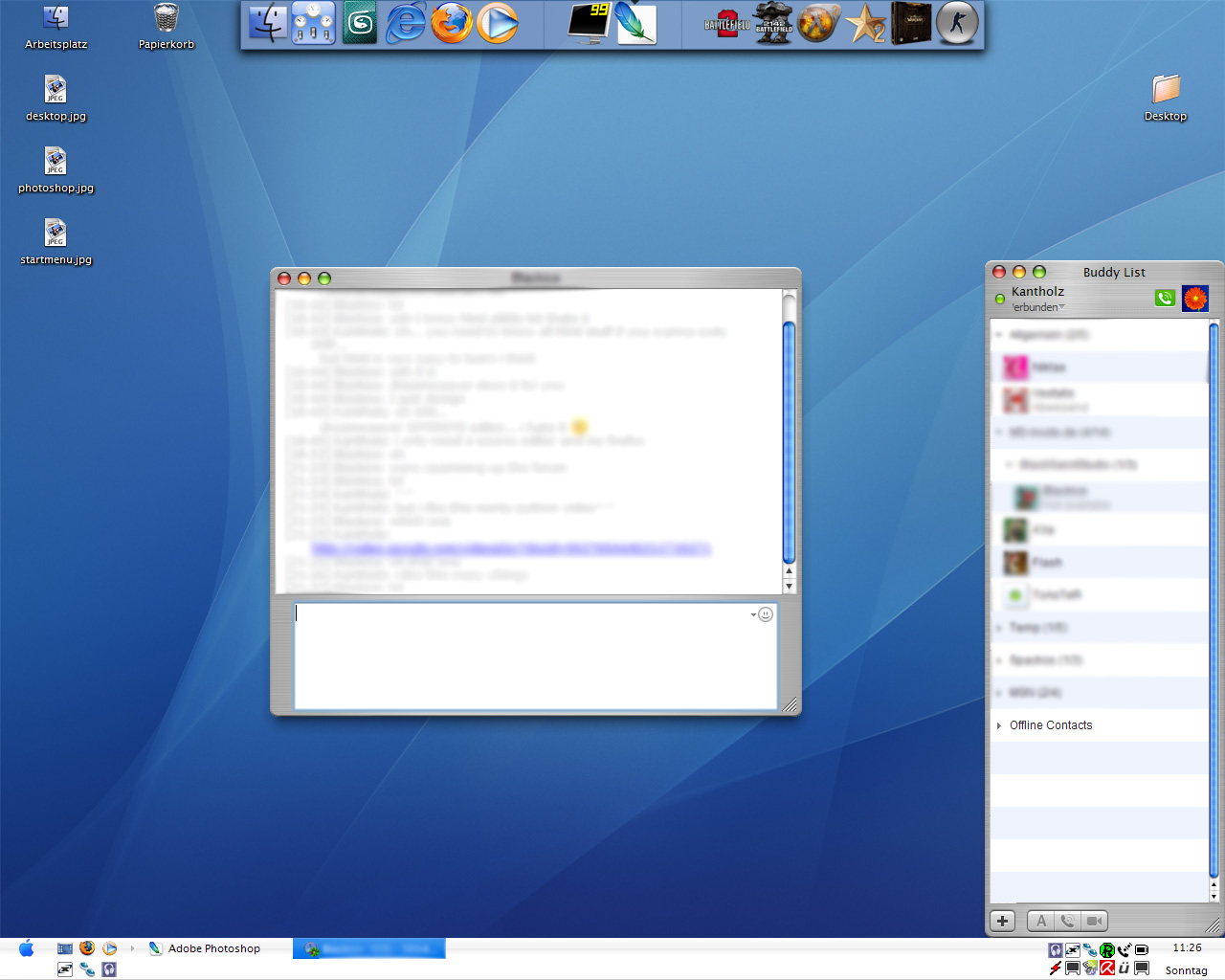Click the ü tray icon
The height and width of the screenshot is (980, 1225).
tap(1125, 969)
